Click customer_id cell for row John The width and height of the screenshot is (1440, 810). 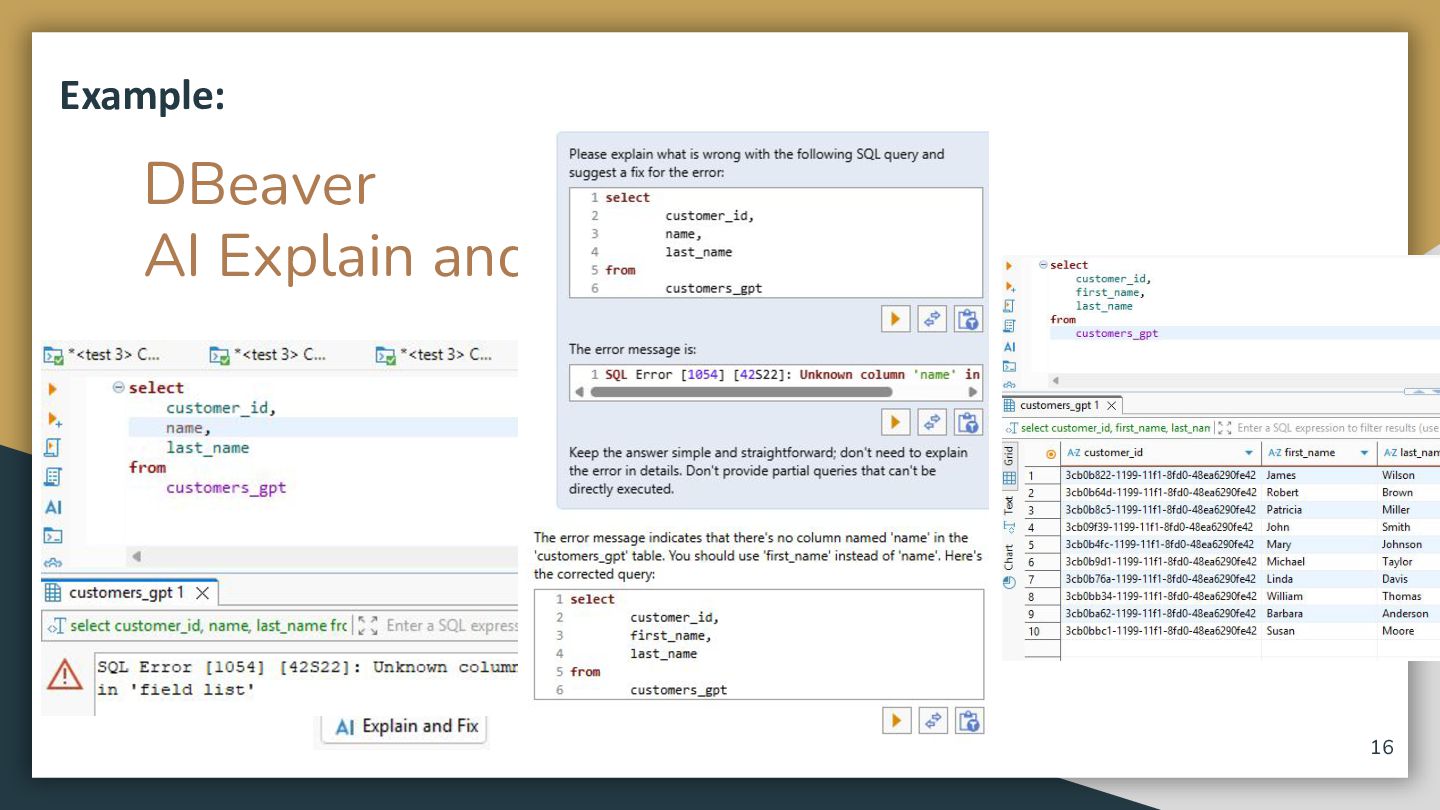tap(1160, 528)
